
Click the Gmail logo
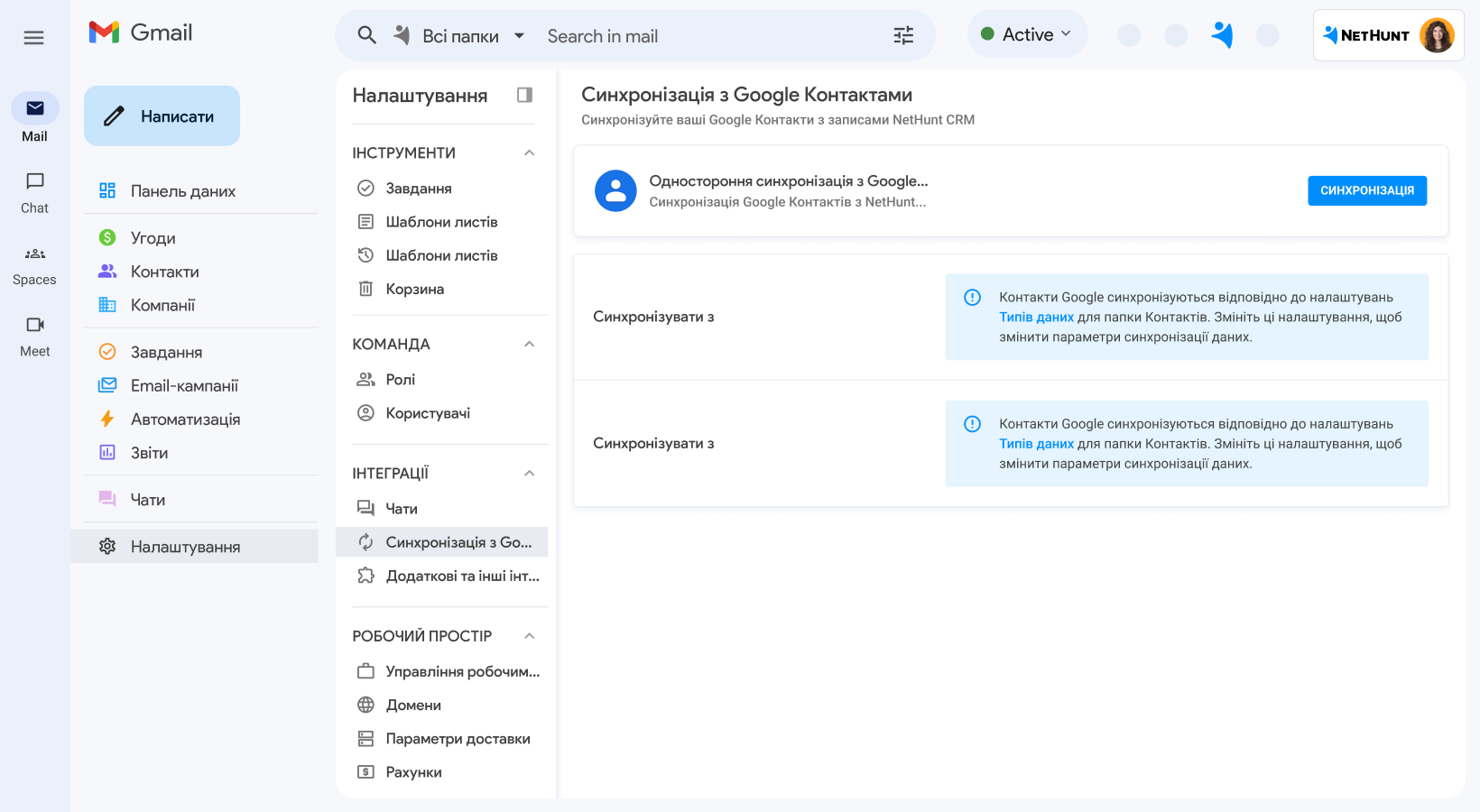pyautogui.click(x=141, y=32)
